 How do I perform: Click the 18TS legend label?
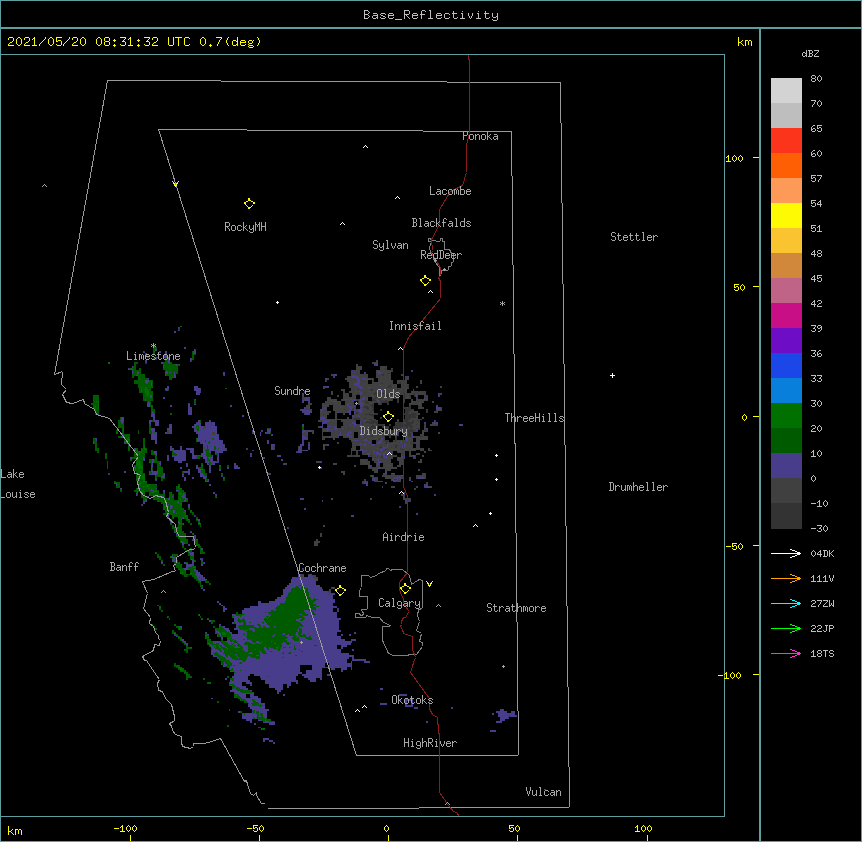click(x=822, y=653)
